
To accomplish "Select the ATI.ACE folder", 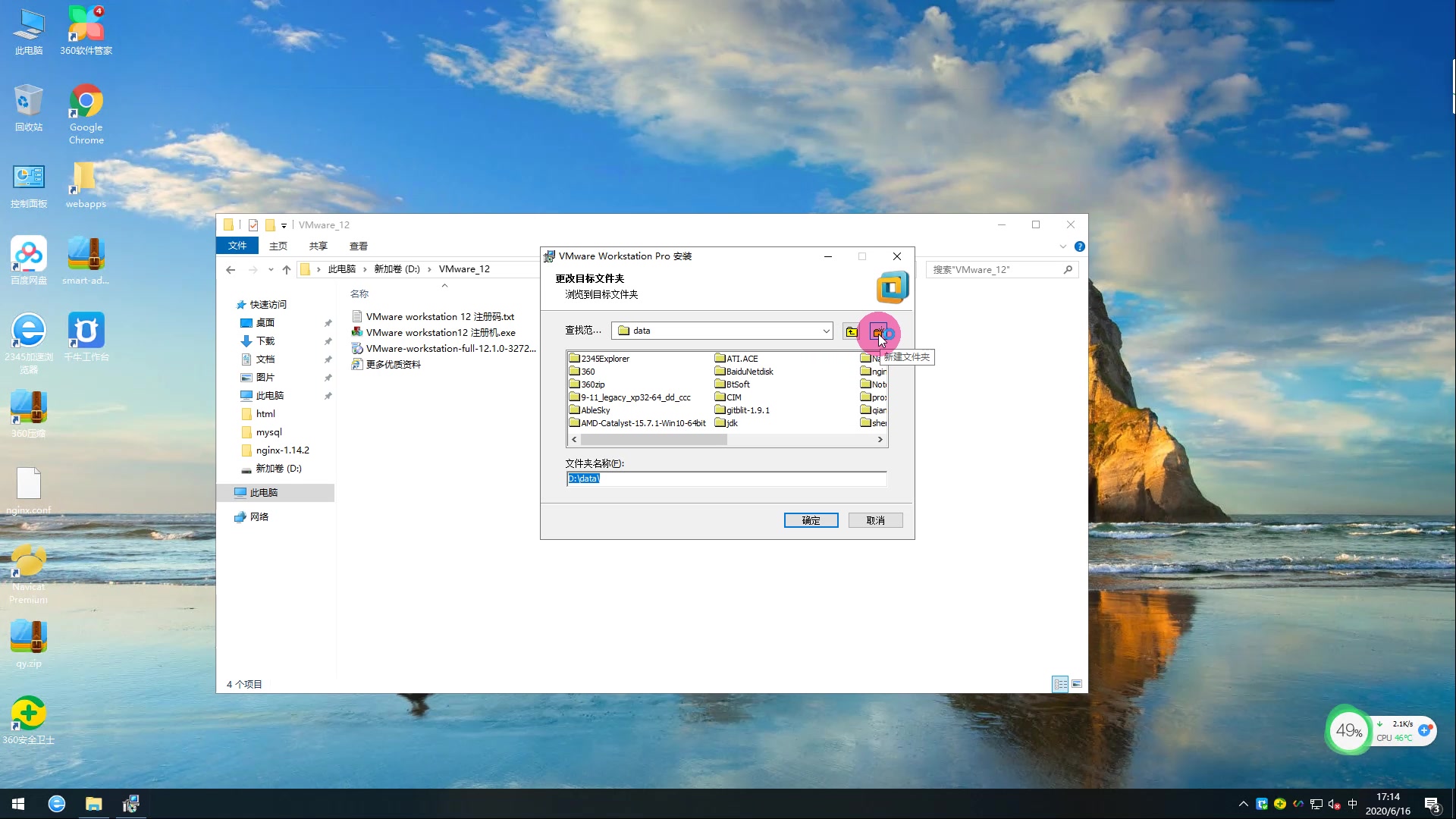I will pyautogui.click(x=736, y=359).
